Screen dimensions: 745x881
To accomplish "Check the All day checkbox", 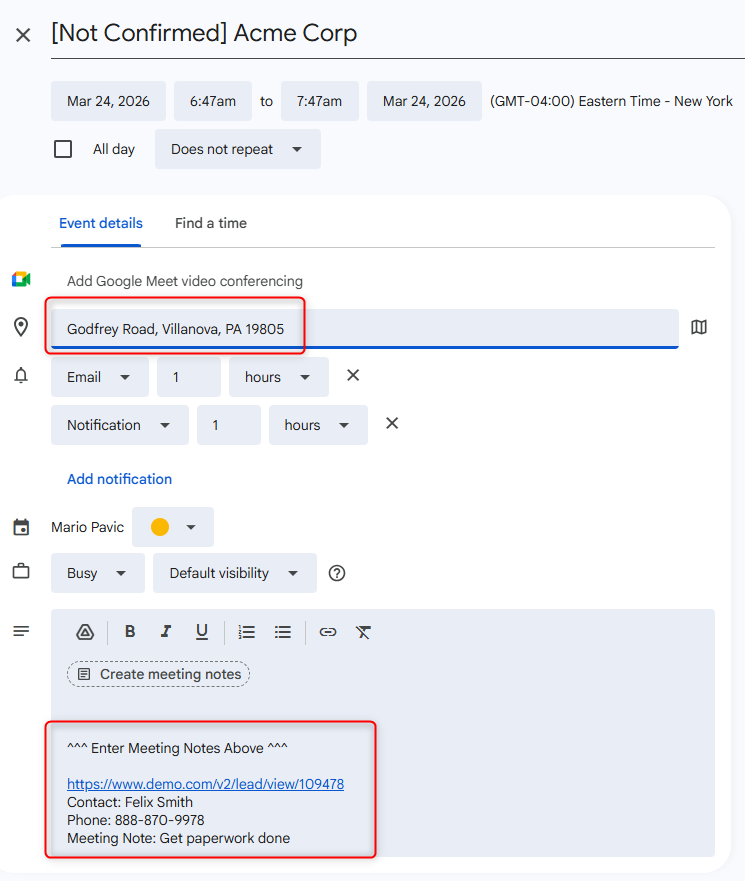I will (x=63, y=149).
